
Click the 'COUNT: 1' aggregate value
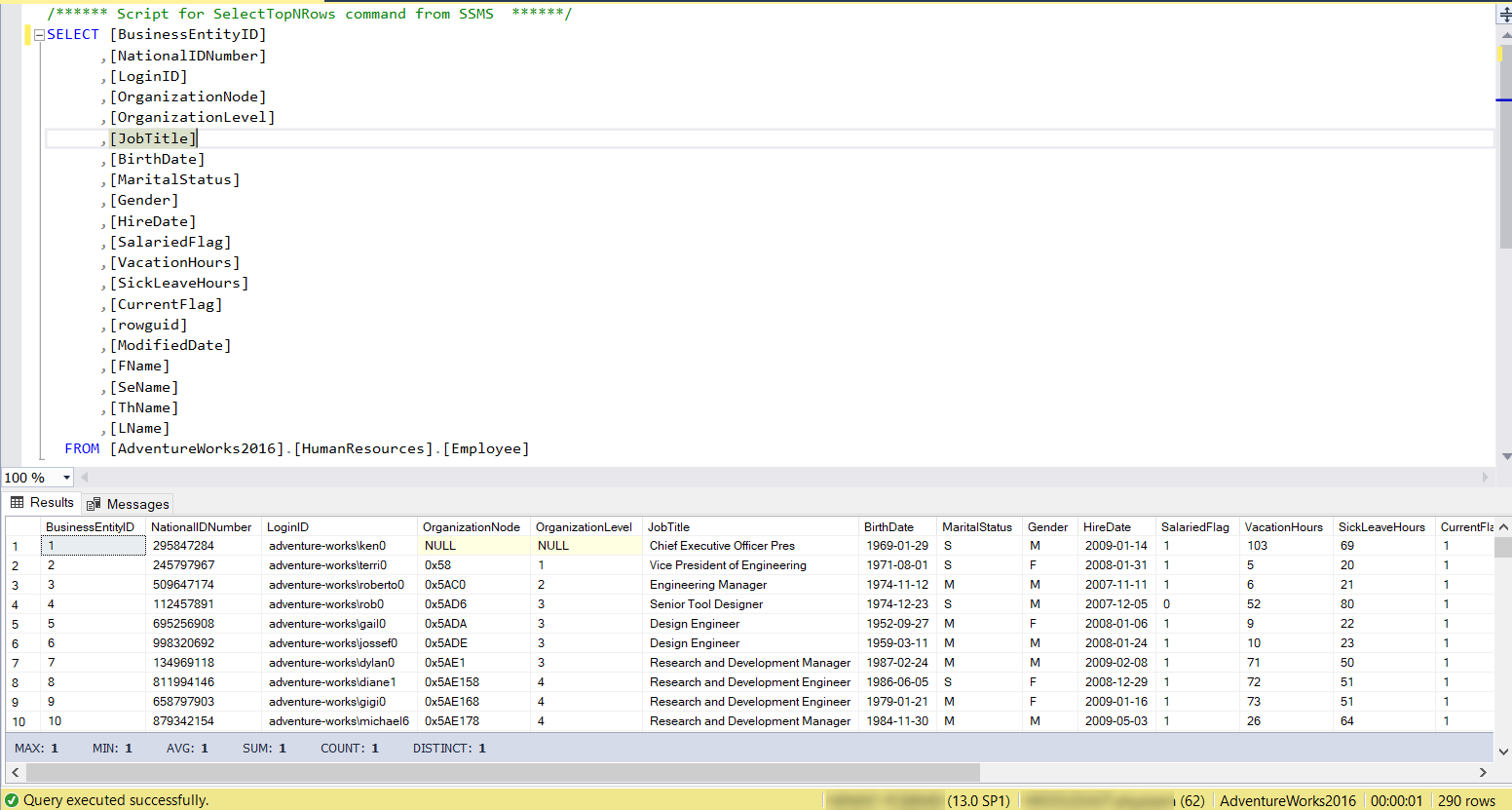(350, 749)
